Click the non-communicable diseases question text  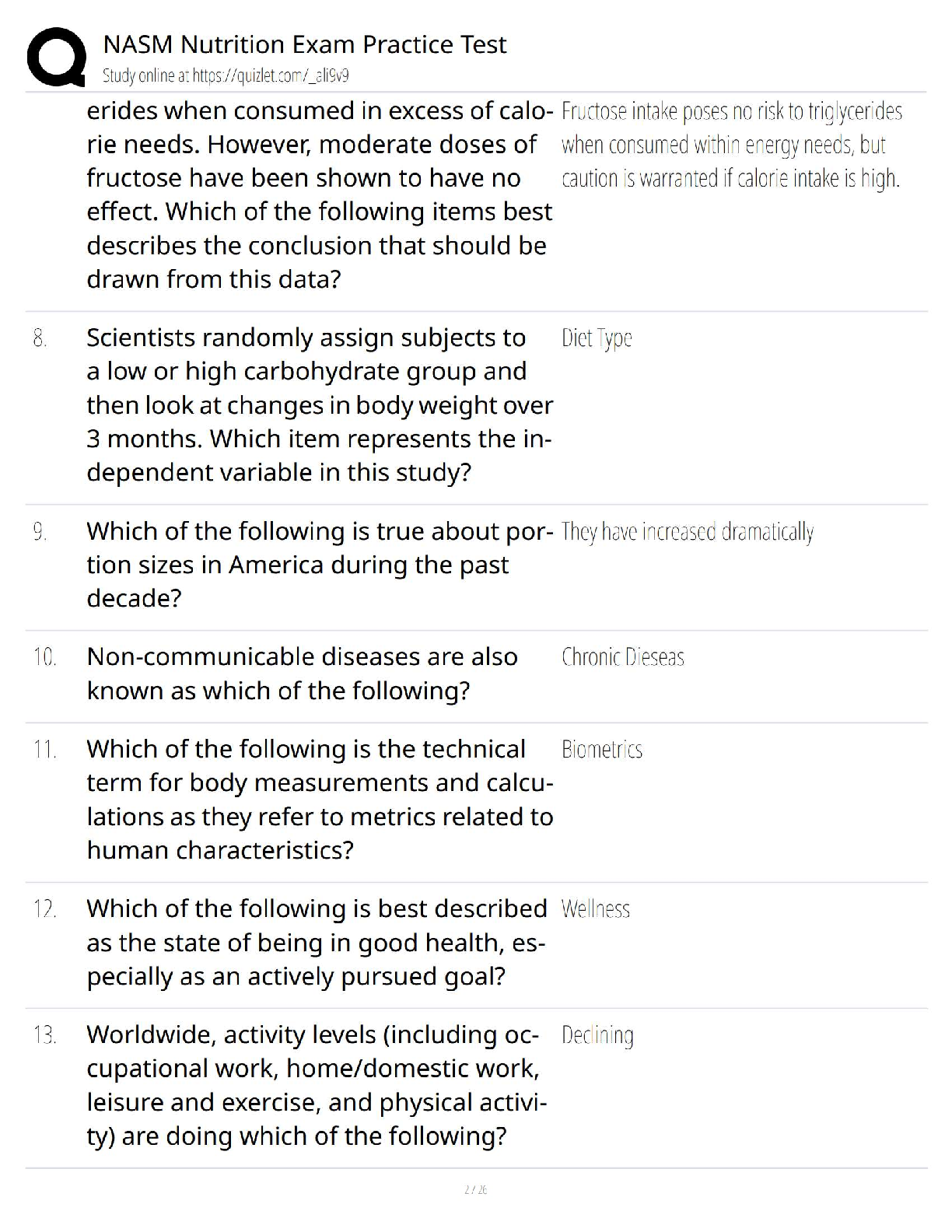[302, 674]
